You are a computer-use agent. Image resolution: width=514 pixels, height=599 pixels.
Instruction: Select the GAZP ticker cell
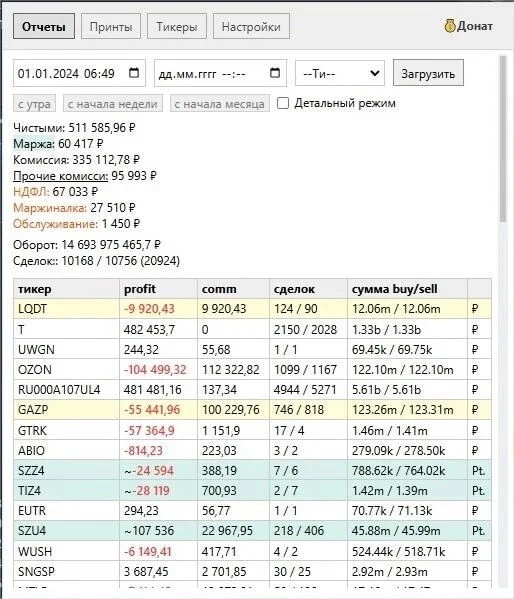pos(66,410)
